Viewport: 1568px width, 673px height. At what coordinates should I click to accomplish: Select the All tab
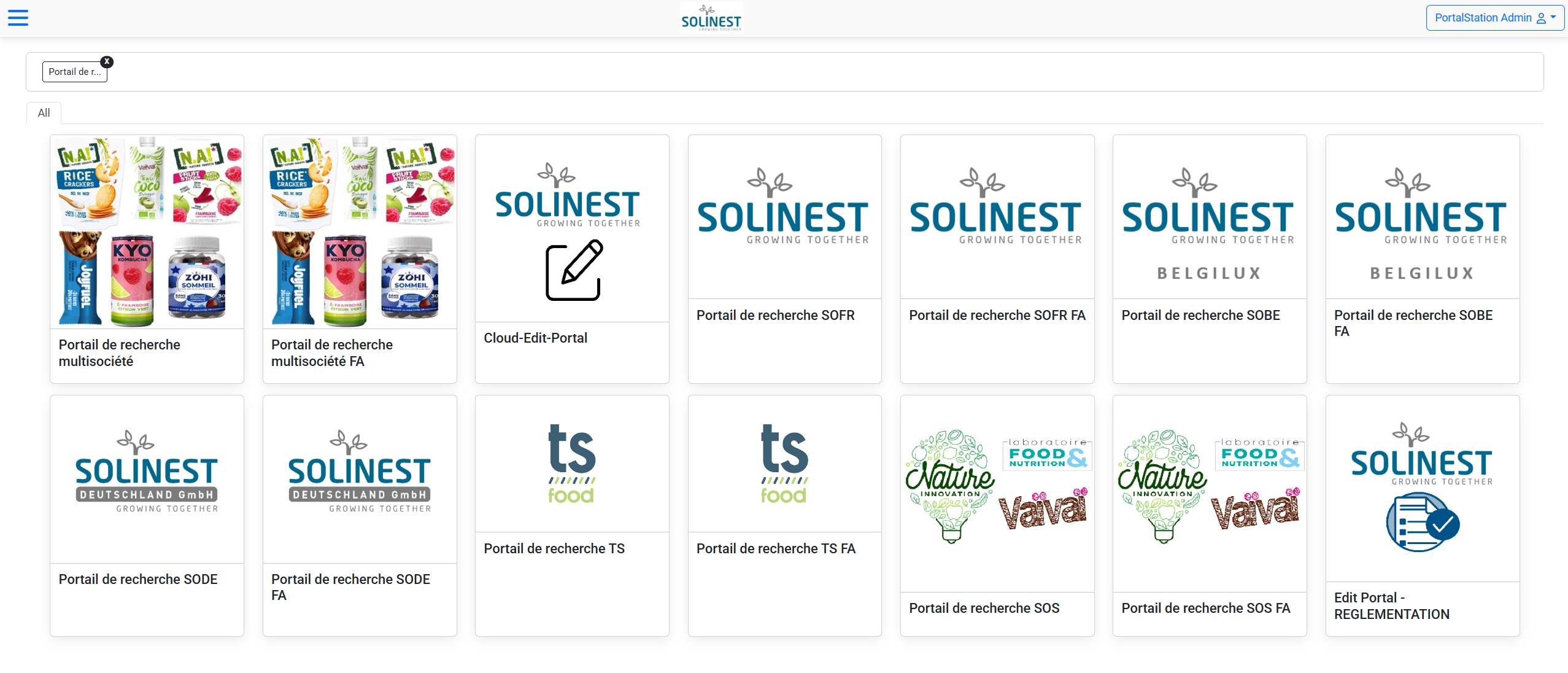tap(44, 113)
